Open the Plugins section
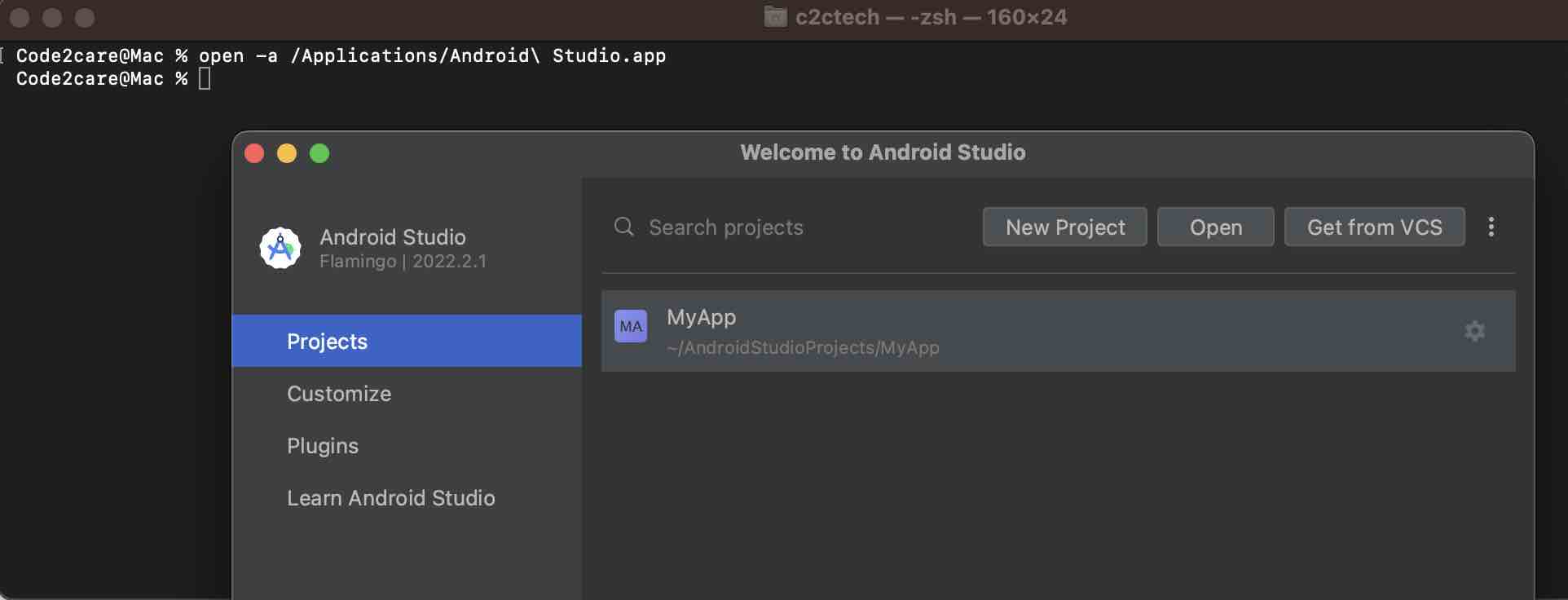The height and width of the screenshot is (600, 1568). coord(323,446)
